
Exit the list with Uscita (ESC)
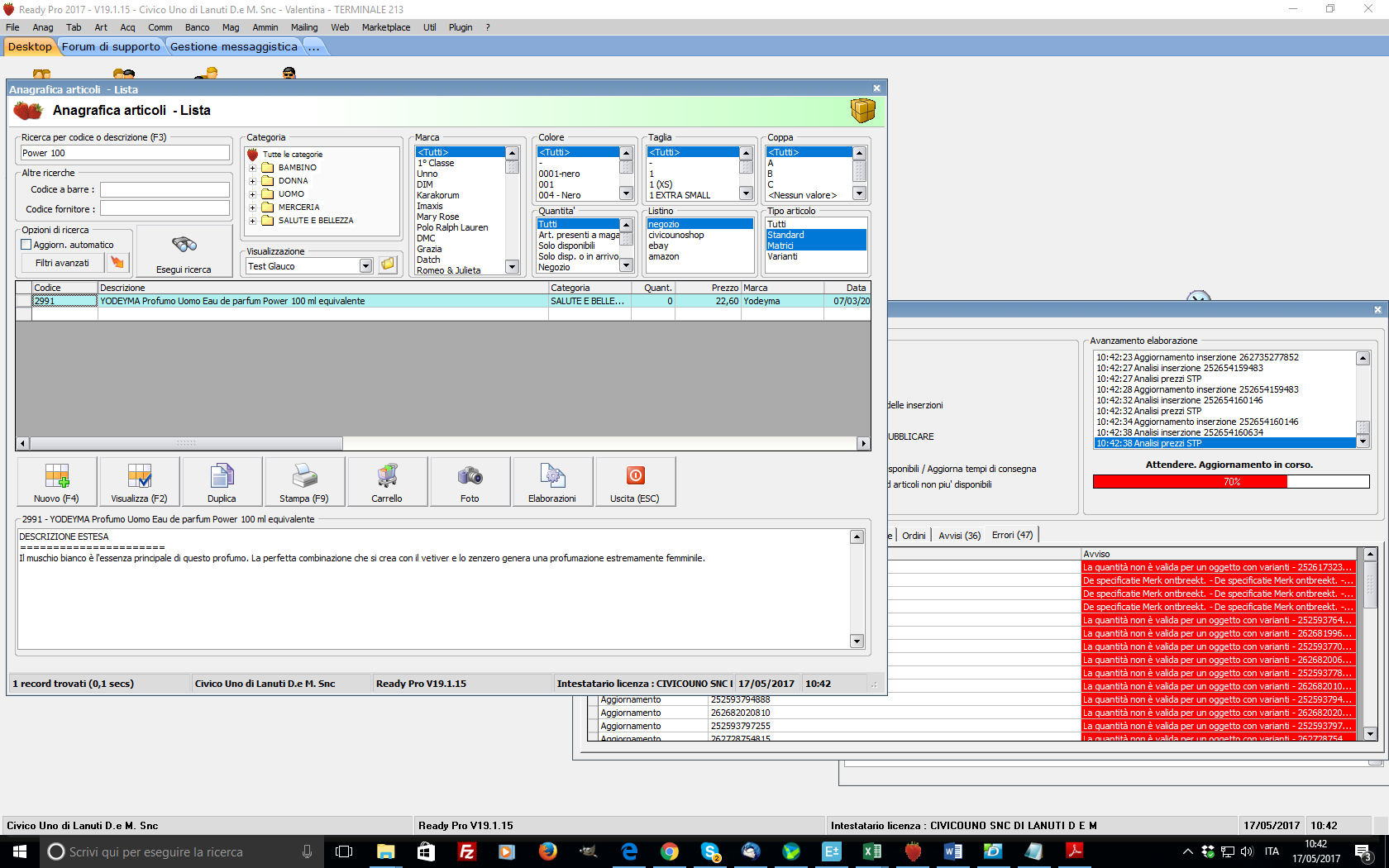635,481
